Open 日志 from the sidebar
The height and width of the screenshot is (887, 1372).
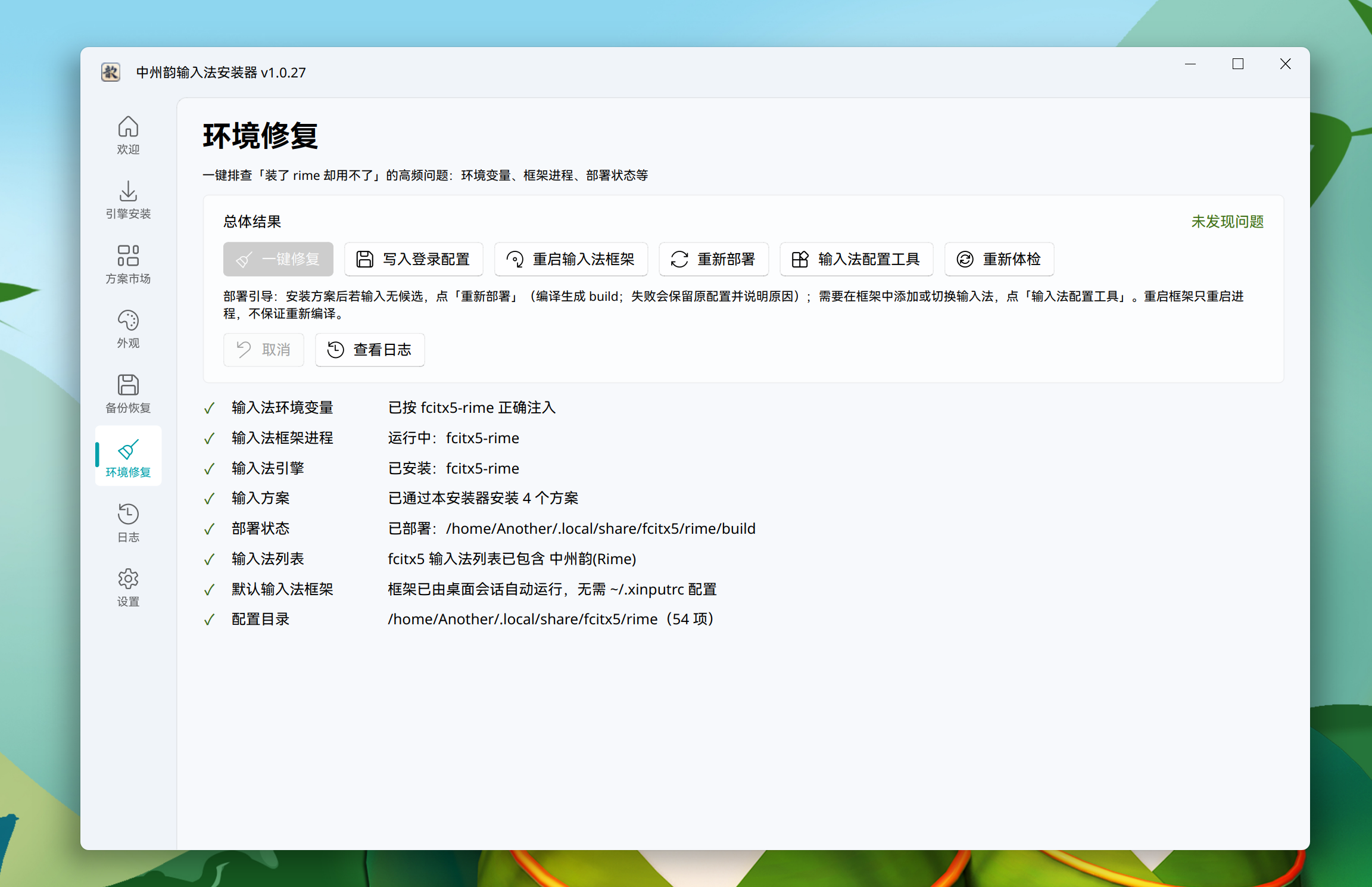128,523
